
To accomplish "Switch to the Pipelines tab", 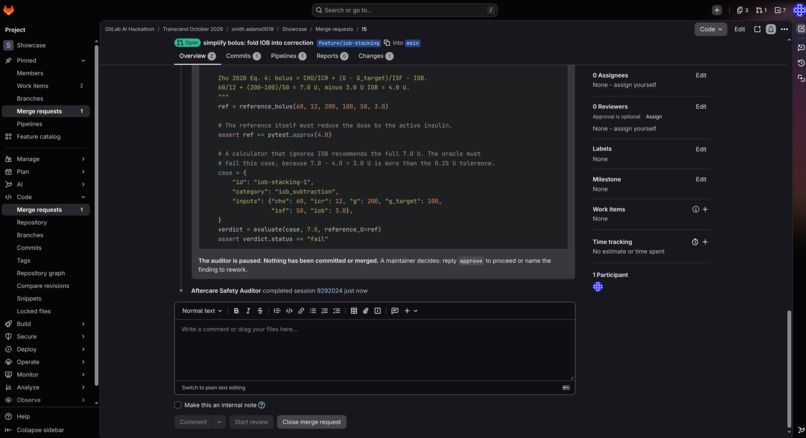I will pos(288,56).
